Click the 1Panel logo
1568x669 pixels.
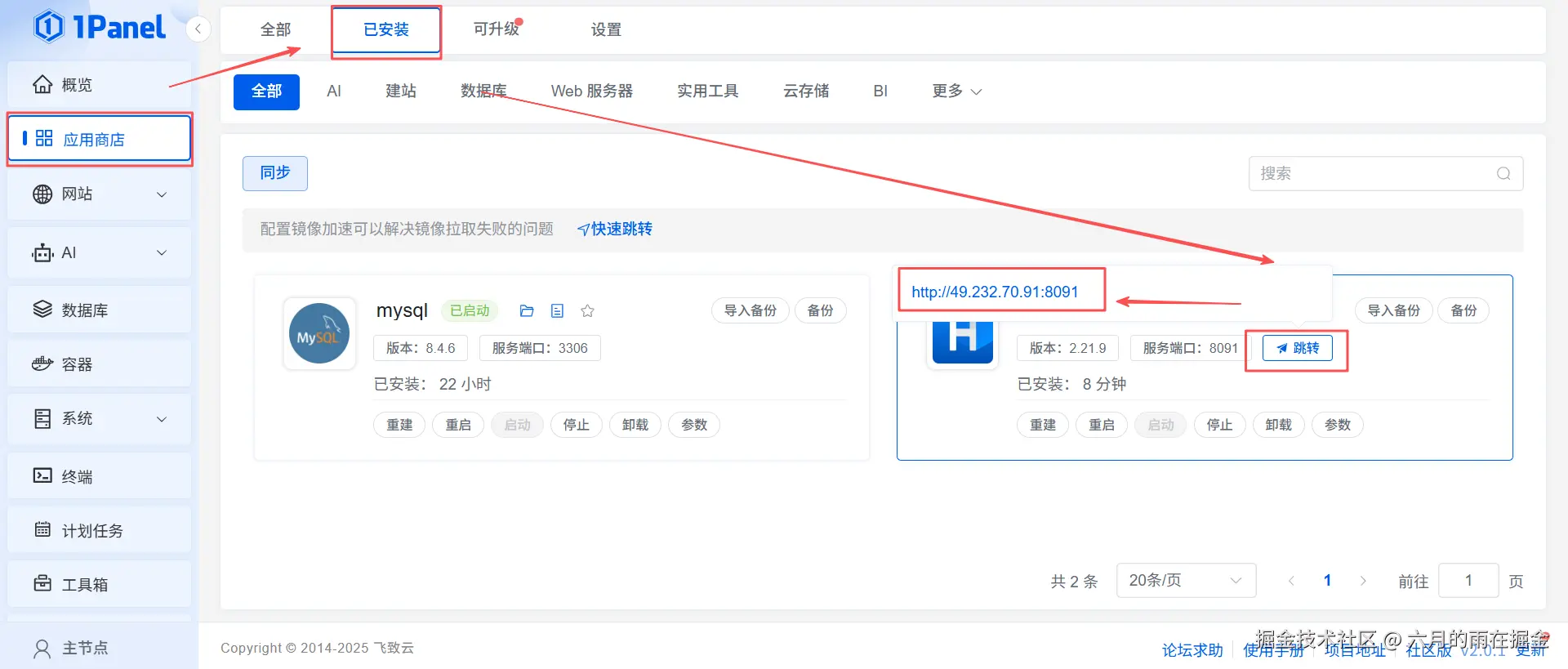pos(100,27)
